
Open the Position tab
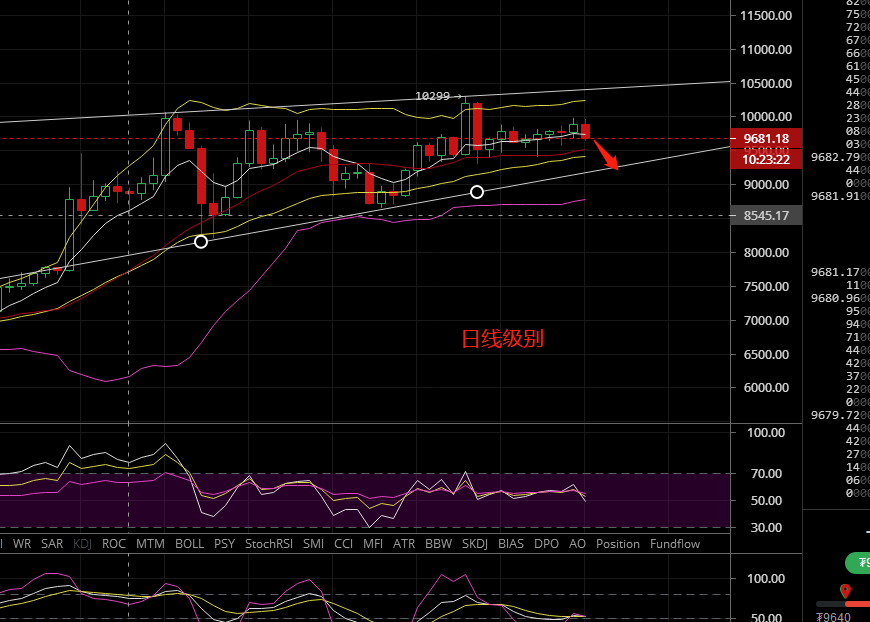617,544
